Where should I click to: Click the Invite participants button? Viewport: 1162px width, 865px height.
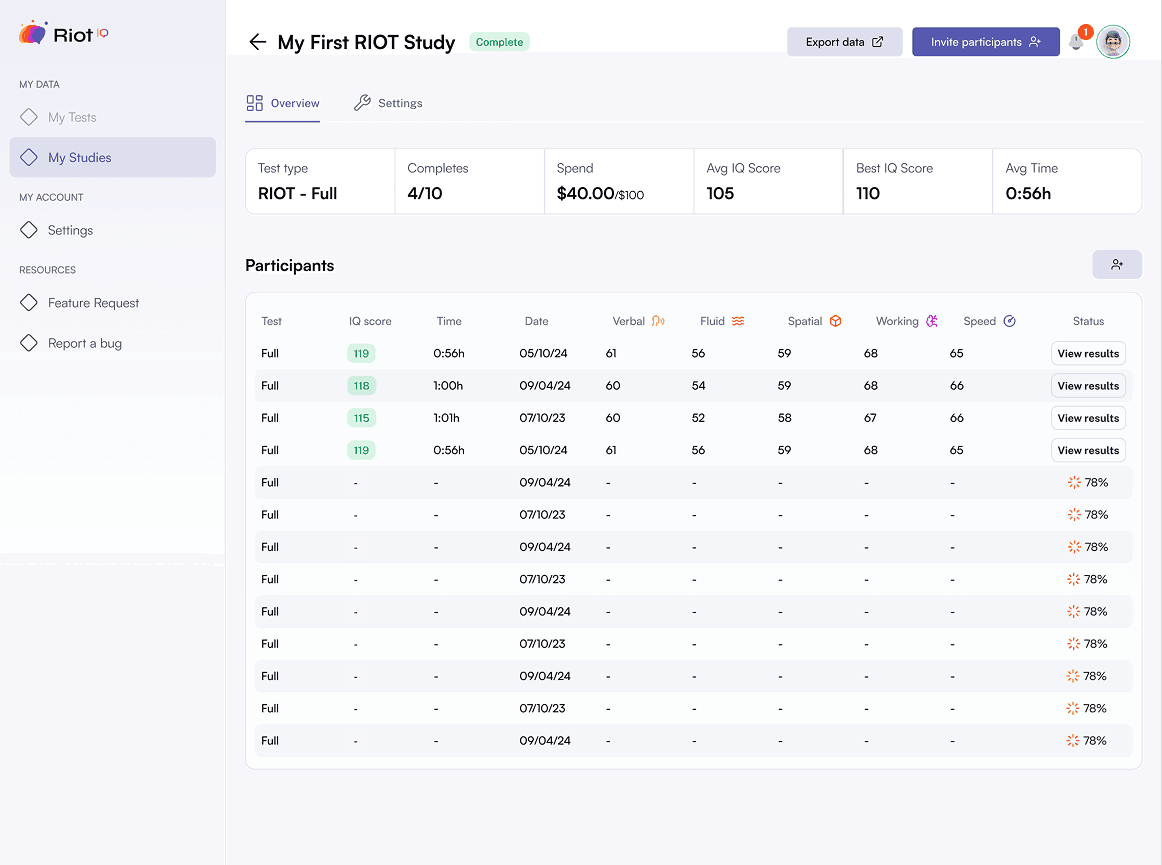[x=985, y=42]
